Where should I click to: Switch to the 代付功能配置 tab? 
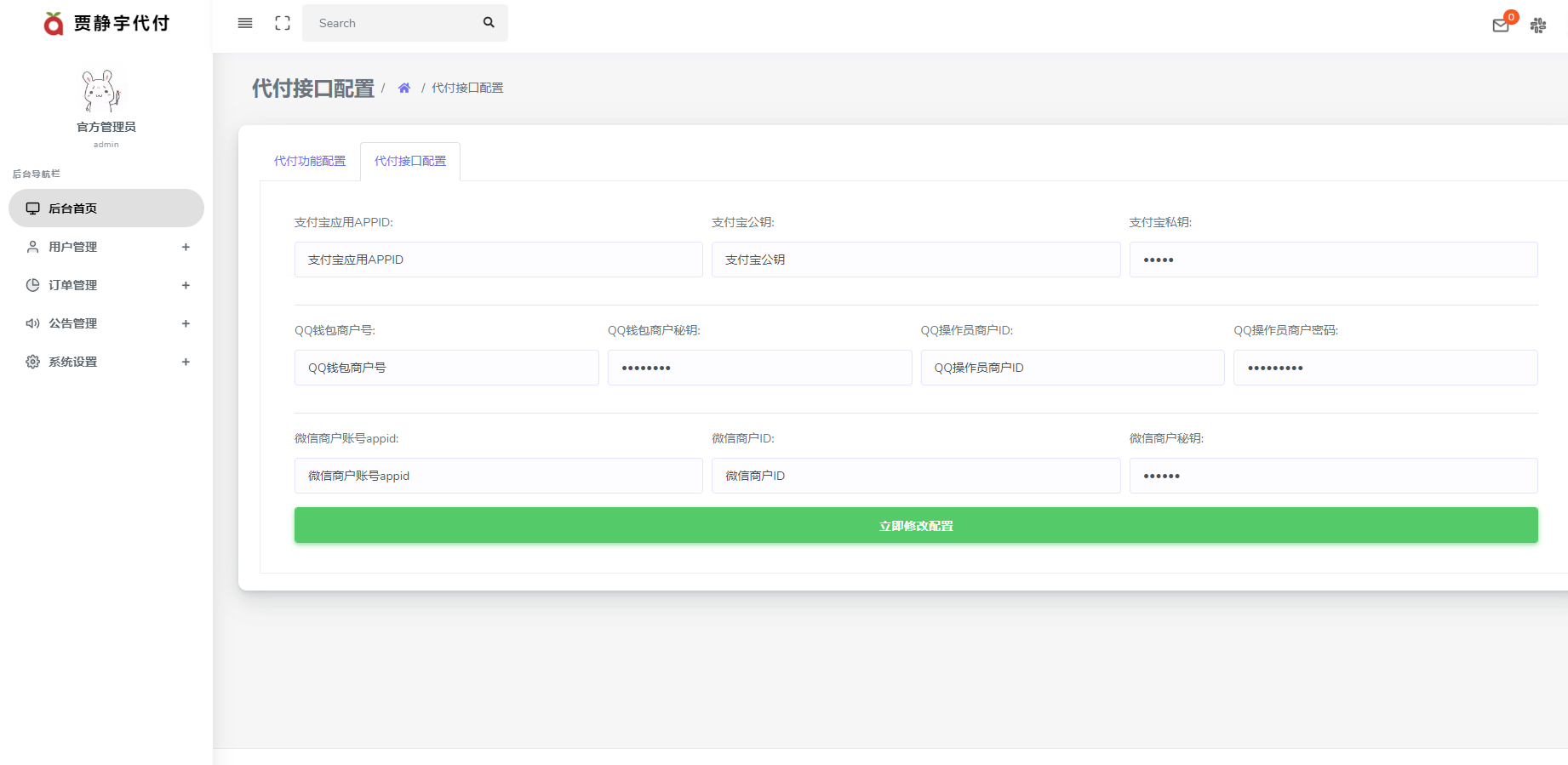[310, 161]
